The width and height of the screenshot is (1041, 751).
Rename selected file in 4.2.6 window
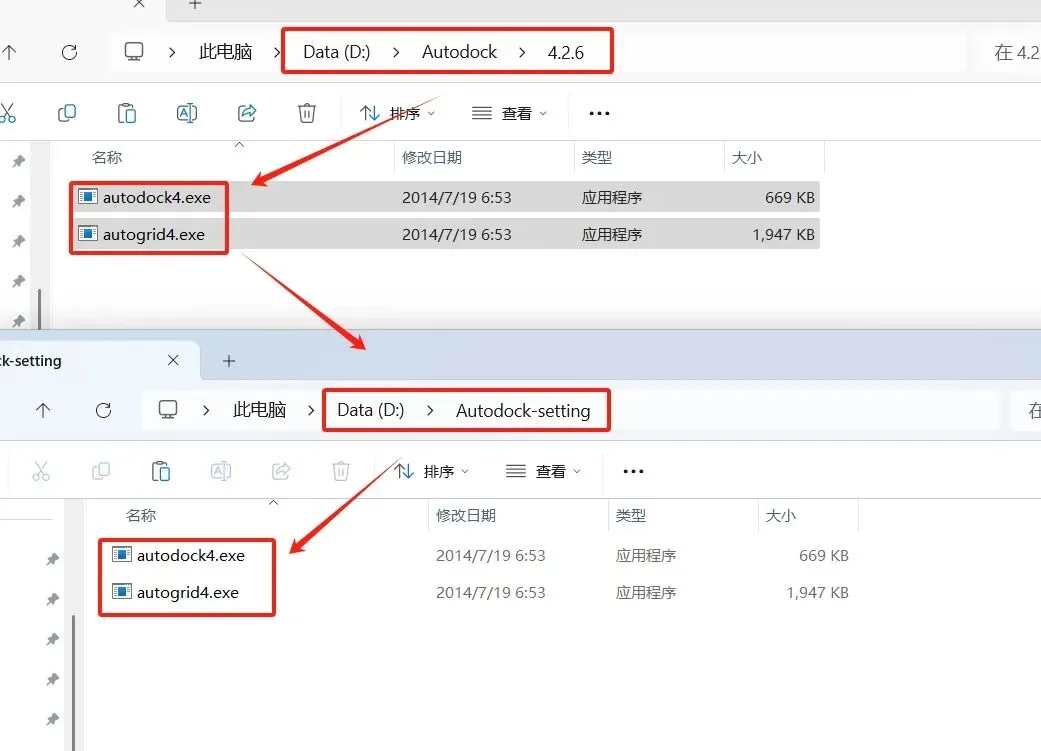click(x=187, y=114)
